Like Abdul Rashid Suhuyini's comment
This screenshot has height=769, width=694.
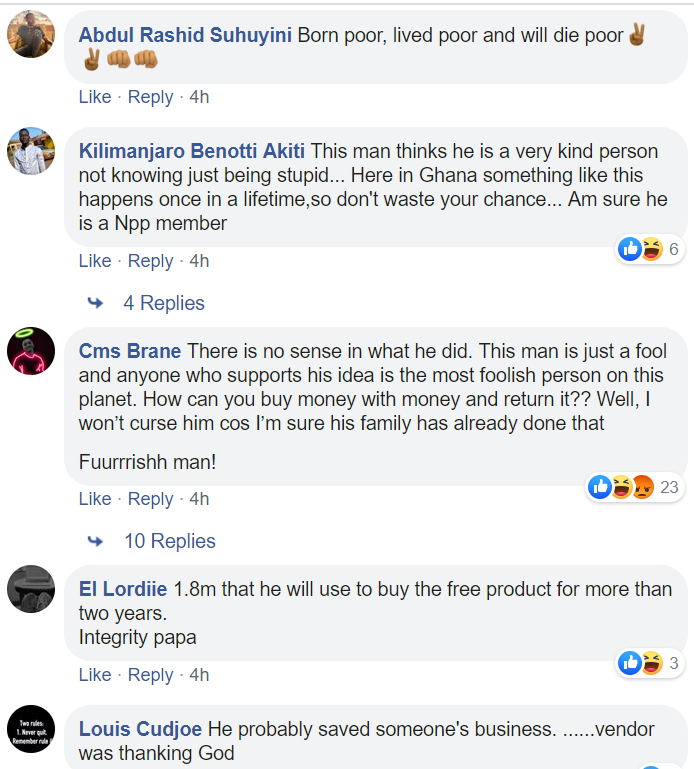click(x=95, y=97)
